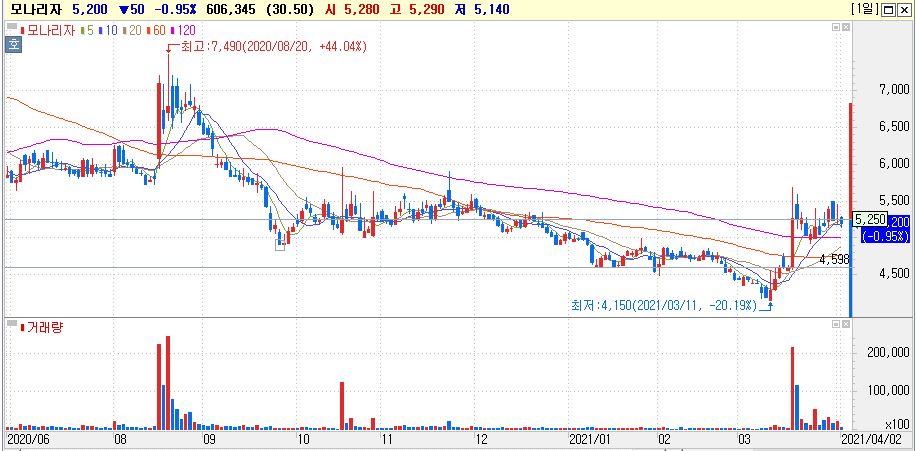Screen dimensions: 917x451
Task: Click the 모나리자 stock name in header
Action: [x=35, y=9]
